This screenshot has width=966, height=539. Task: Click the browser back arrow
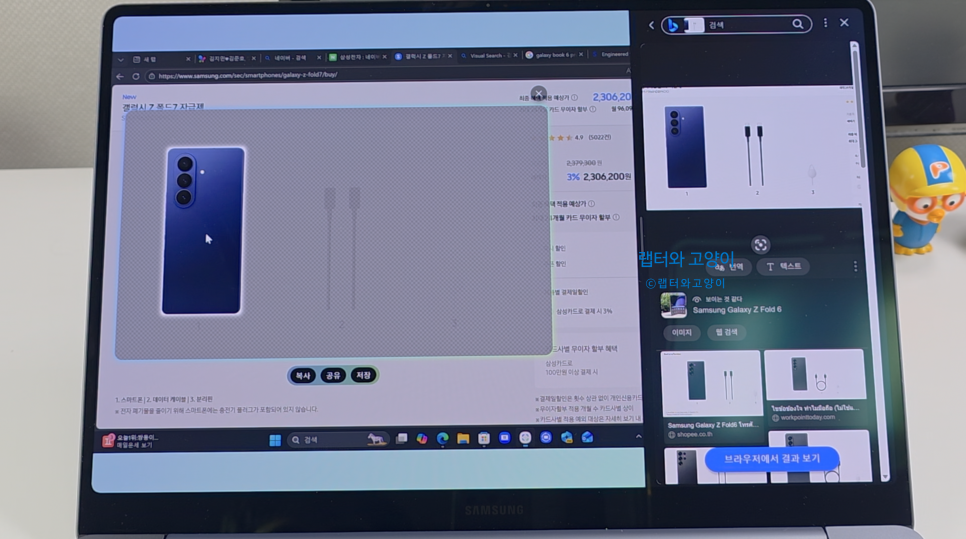coord(120,77)
